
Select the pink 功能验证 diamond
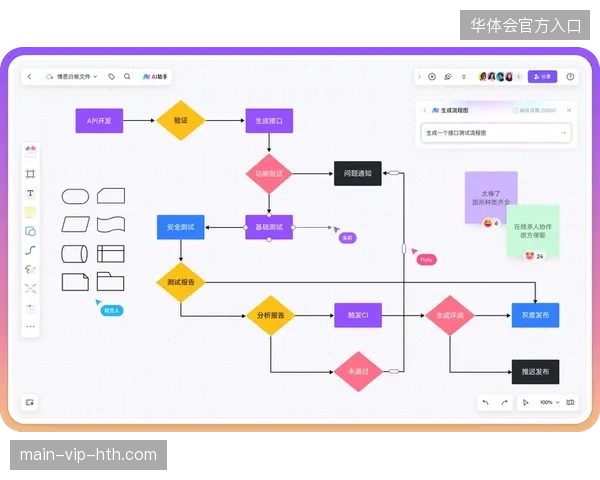pos(269,174)
